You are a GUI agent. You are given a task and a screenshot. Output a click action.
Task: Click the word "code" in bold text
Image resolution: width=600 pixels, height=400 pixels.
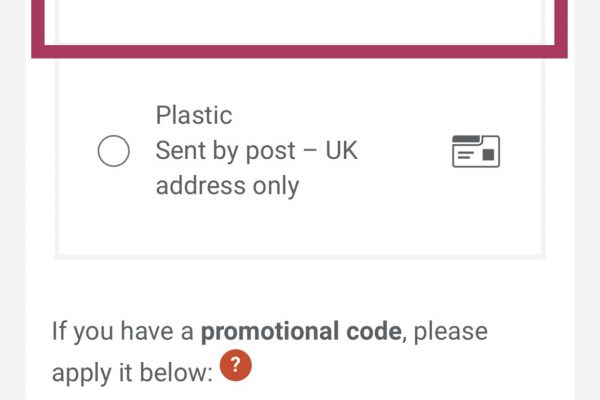pos(372,332)
